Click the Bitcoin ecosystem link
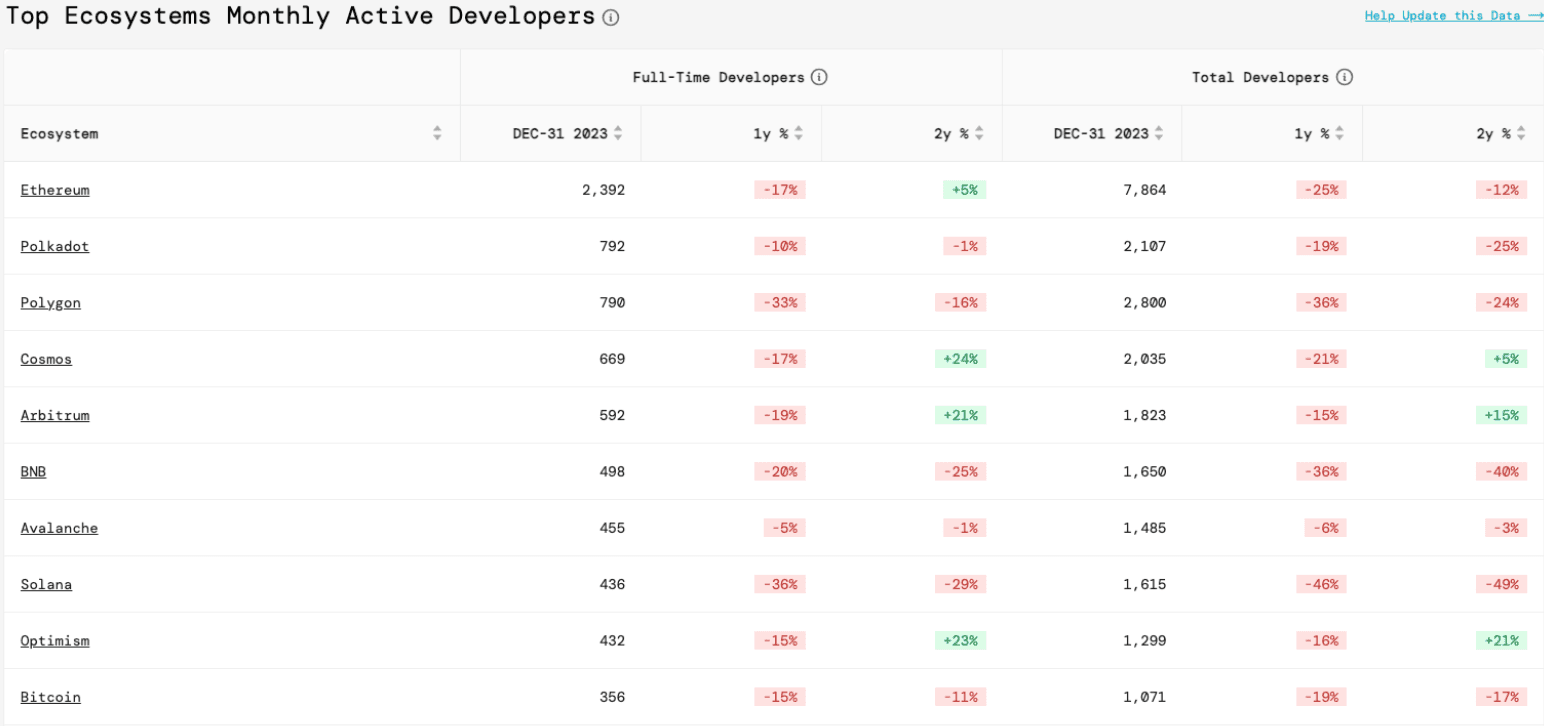 click(x=50, y=697)
